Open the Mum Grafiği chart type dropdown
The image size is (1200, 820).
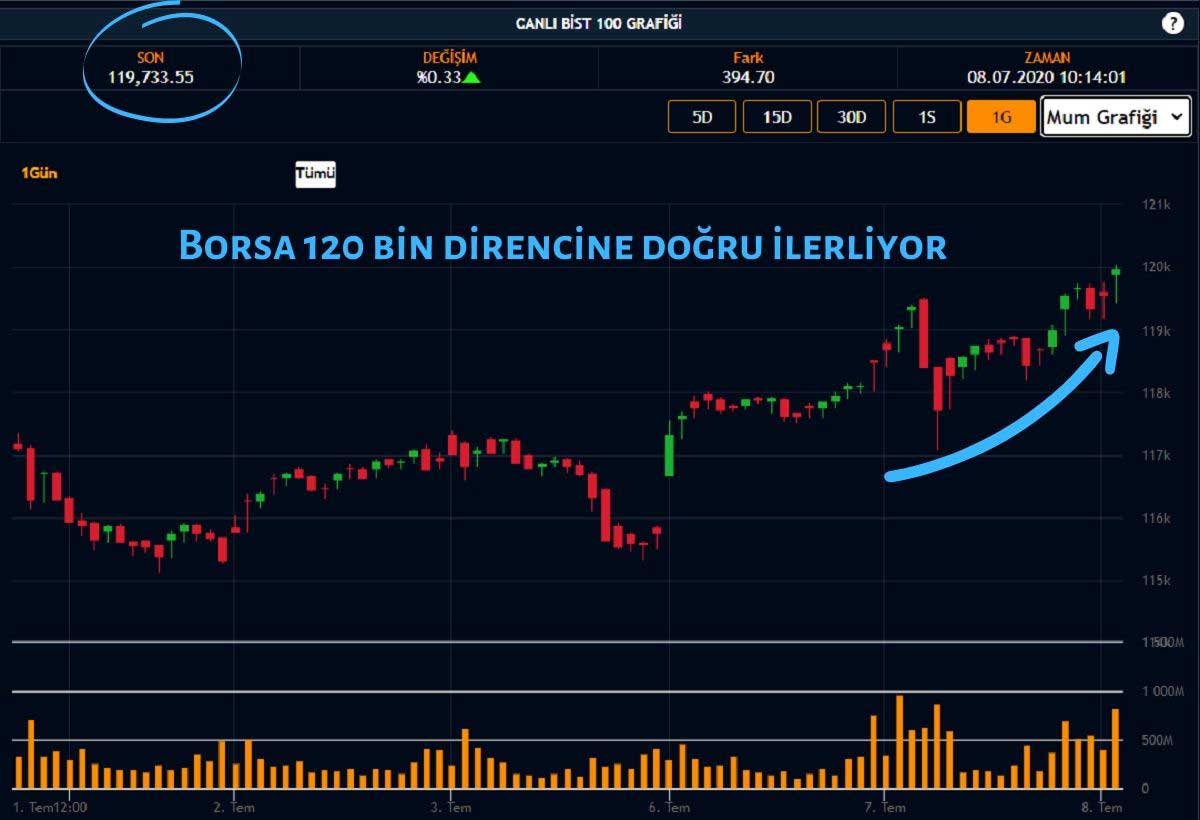[x=1116, y=117]
